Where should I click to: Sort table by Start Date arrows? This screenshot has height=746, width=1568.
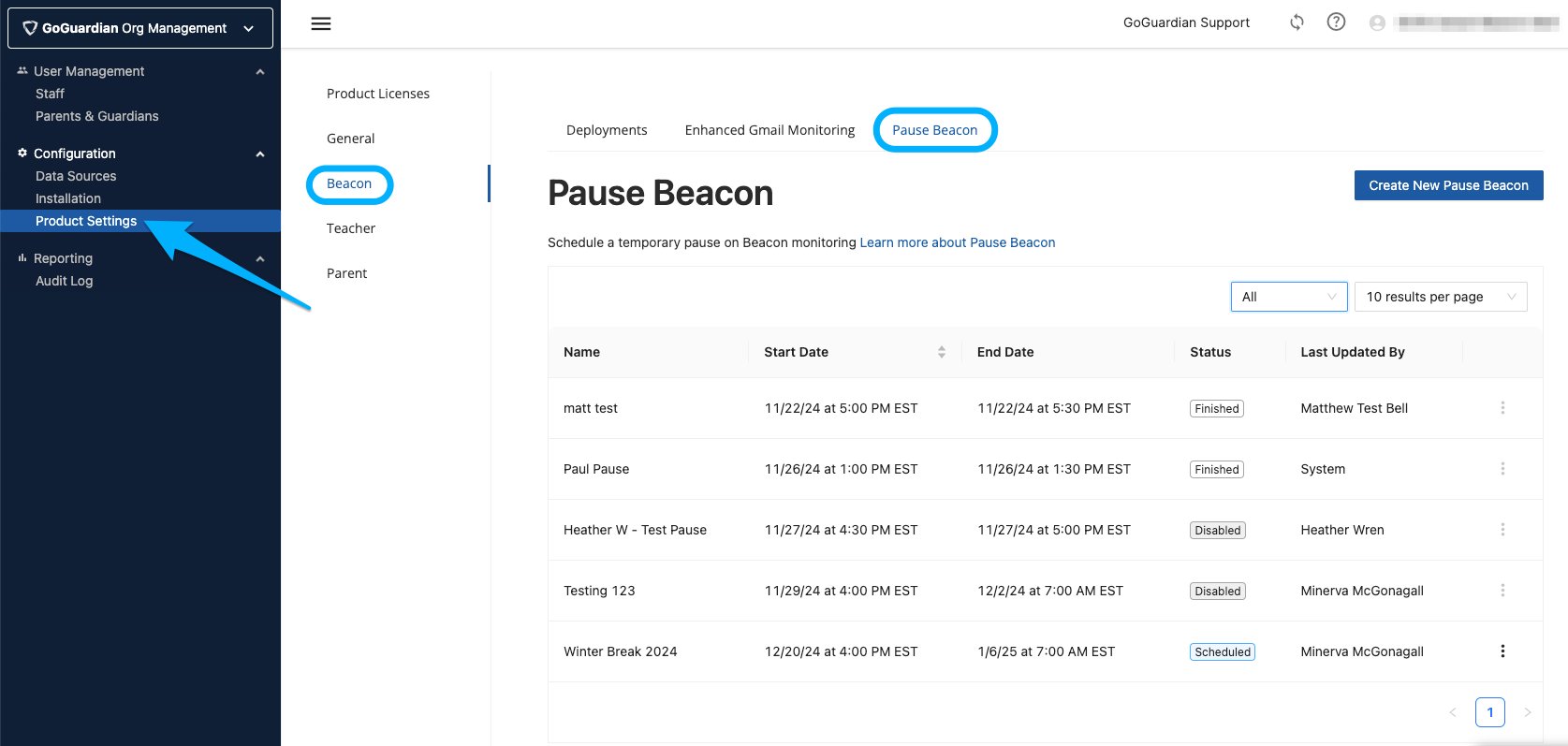(942, 352)
